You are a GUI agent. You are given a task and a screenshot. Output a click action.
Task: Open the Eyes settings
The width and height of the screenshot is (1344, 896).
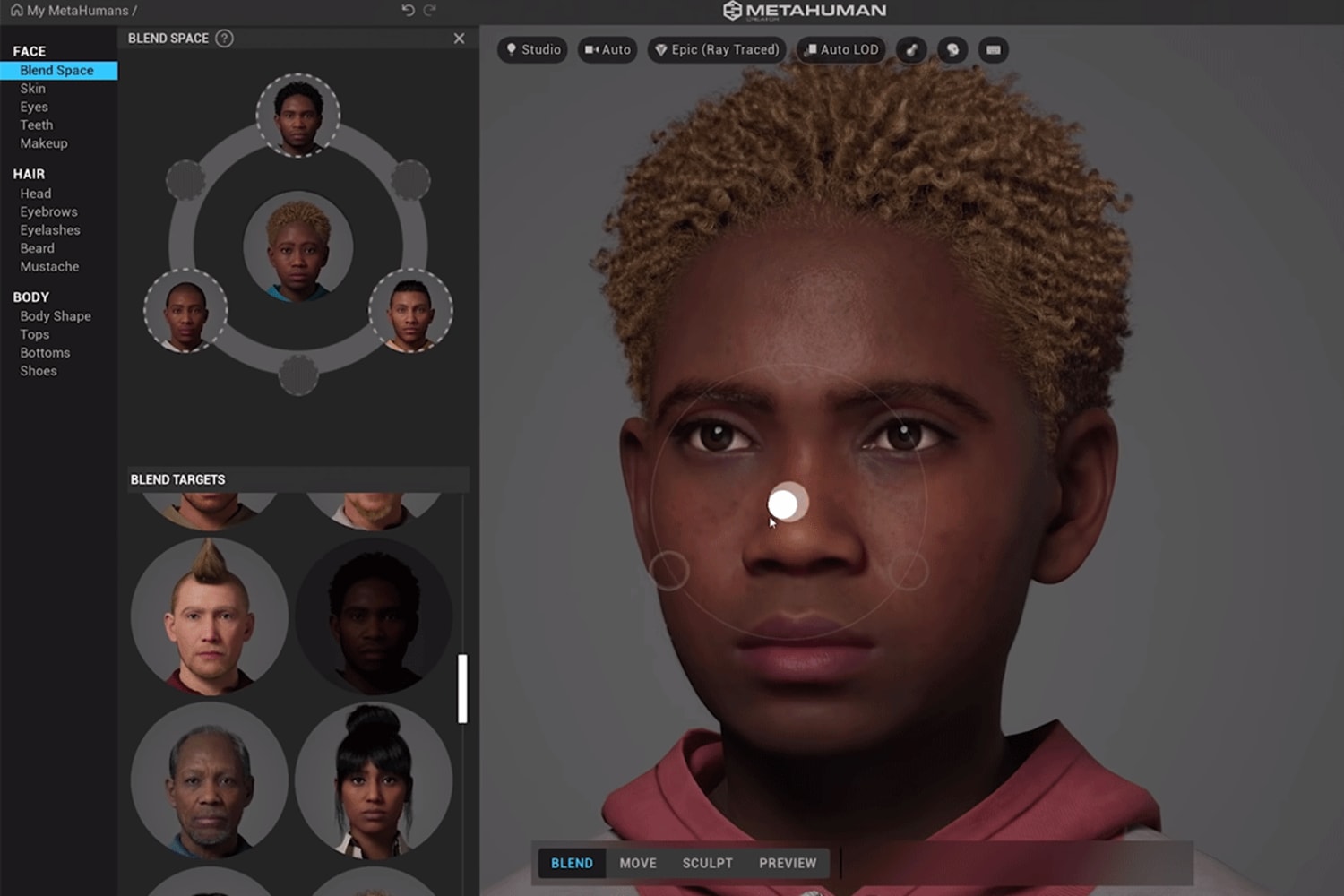[34, 107]
